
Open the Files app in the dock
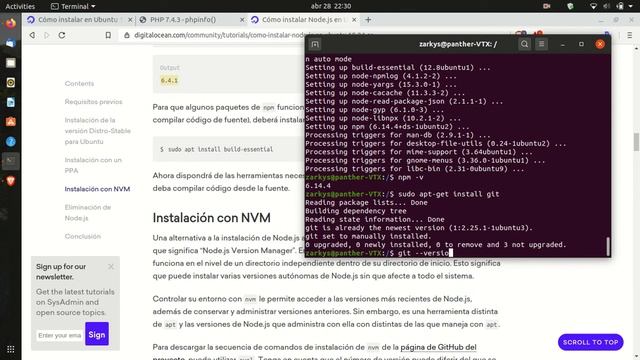point(11,63)
